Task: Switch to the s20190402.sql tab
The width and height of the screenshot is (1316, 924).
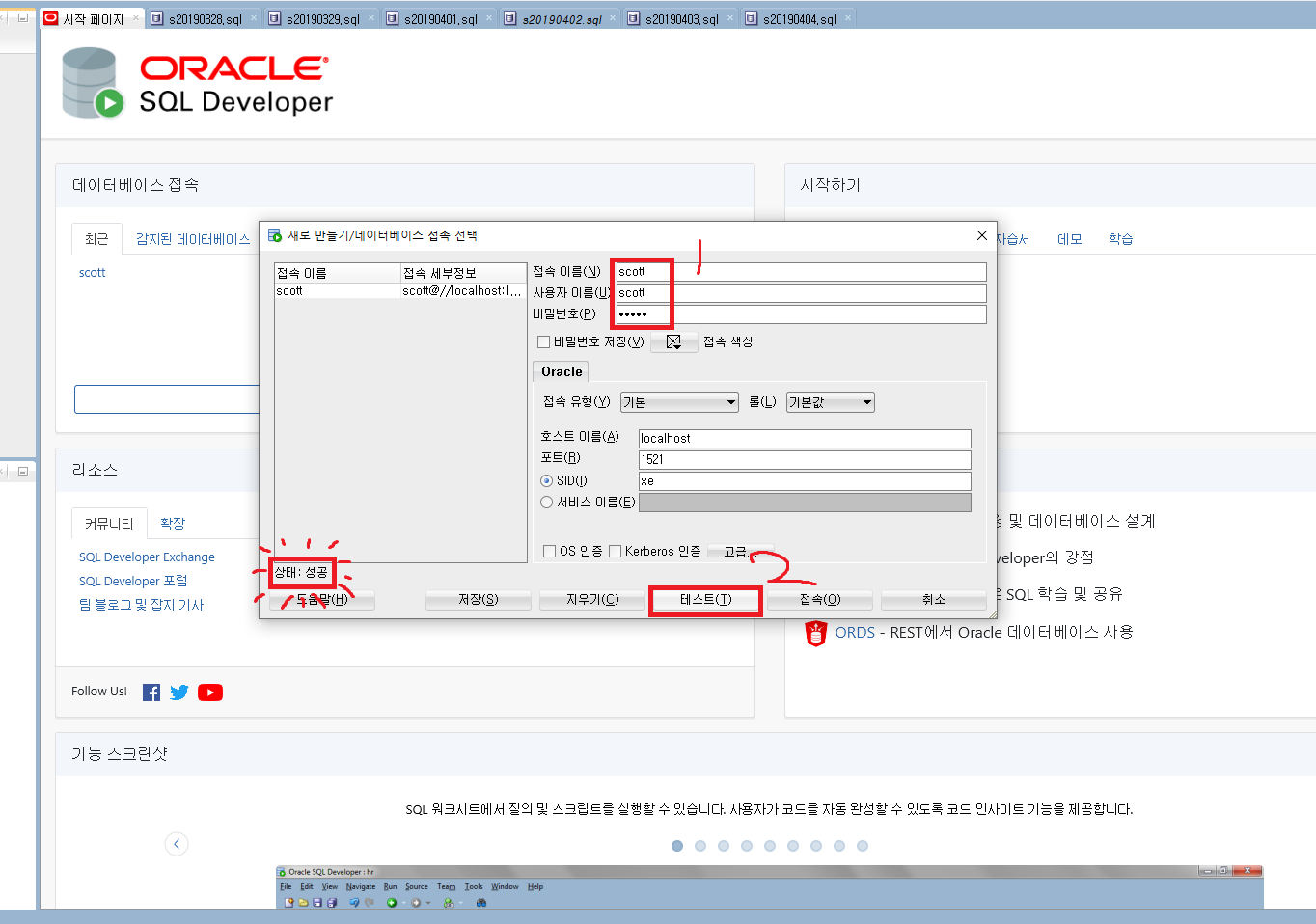Action: pyautogui.click(x=562, y=19)
